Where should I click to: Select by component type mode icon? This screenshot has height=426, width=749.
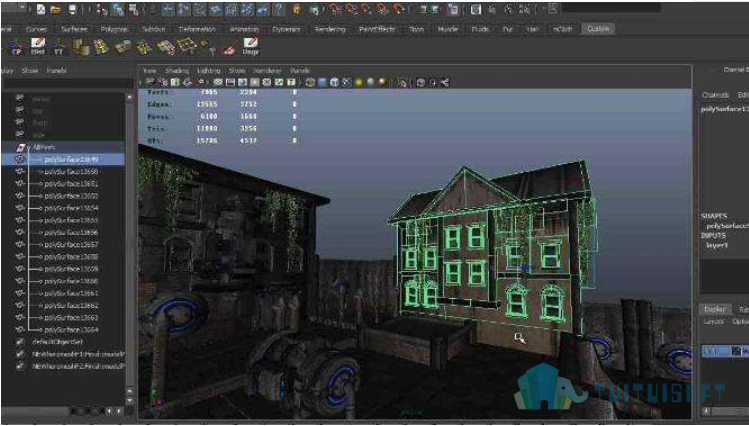133,9
